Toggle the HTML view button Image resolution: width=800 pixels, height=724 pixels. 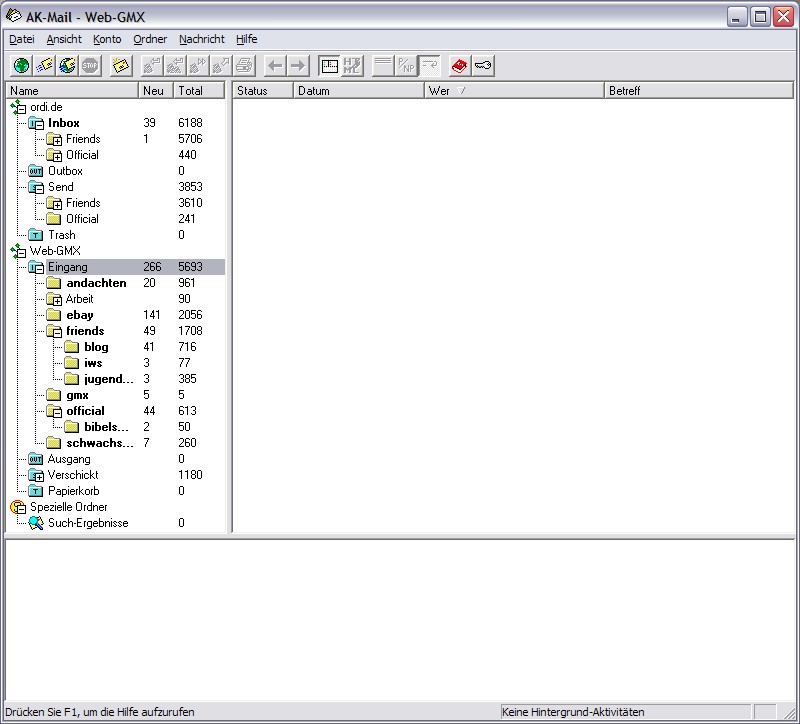pyautogui.click(x=353, y=66)
